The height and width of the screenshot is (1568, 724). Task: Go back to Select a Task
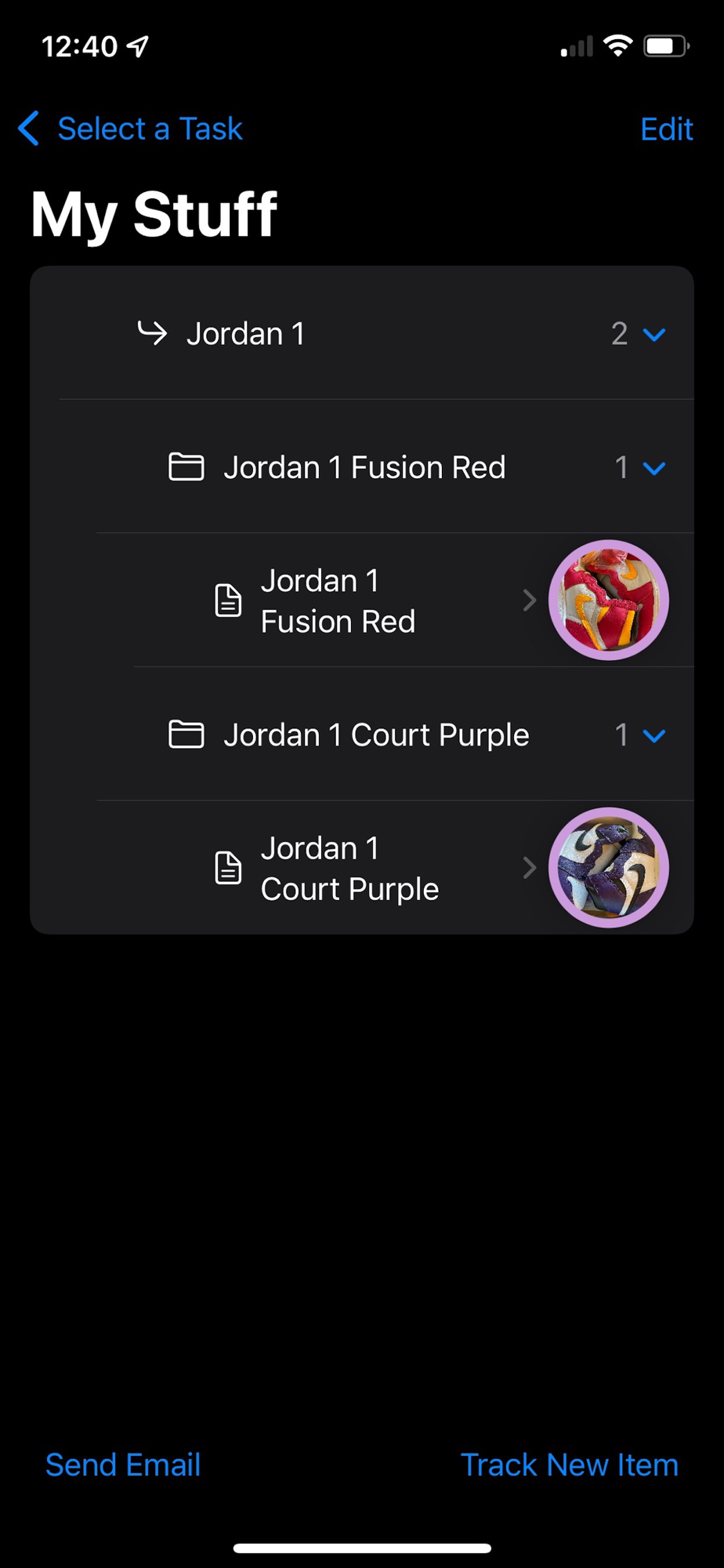click(x=150, y=129)
